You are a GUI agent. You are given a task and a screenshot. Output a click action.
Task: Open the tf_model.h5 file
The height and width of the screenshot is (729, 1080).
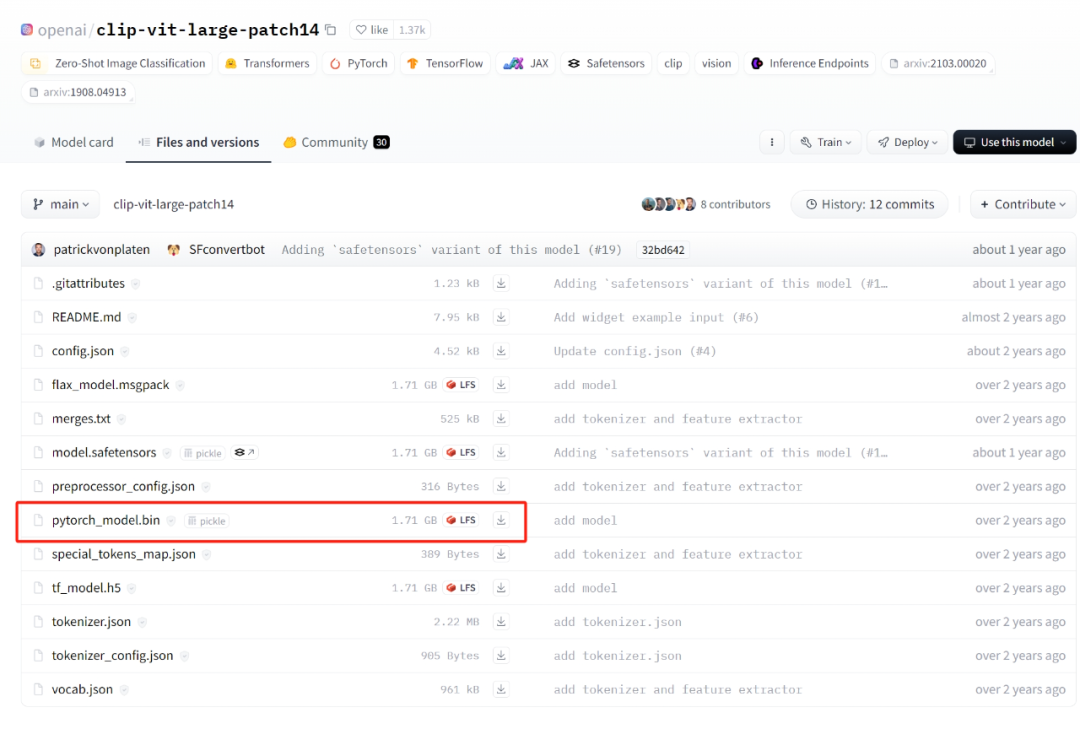click(x=86, y=588)
